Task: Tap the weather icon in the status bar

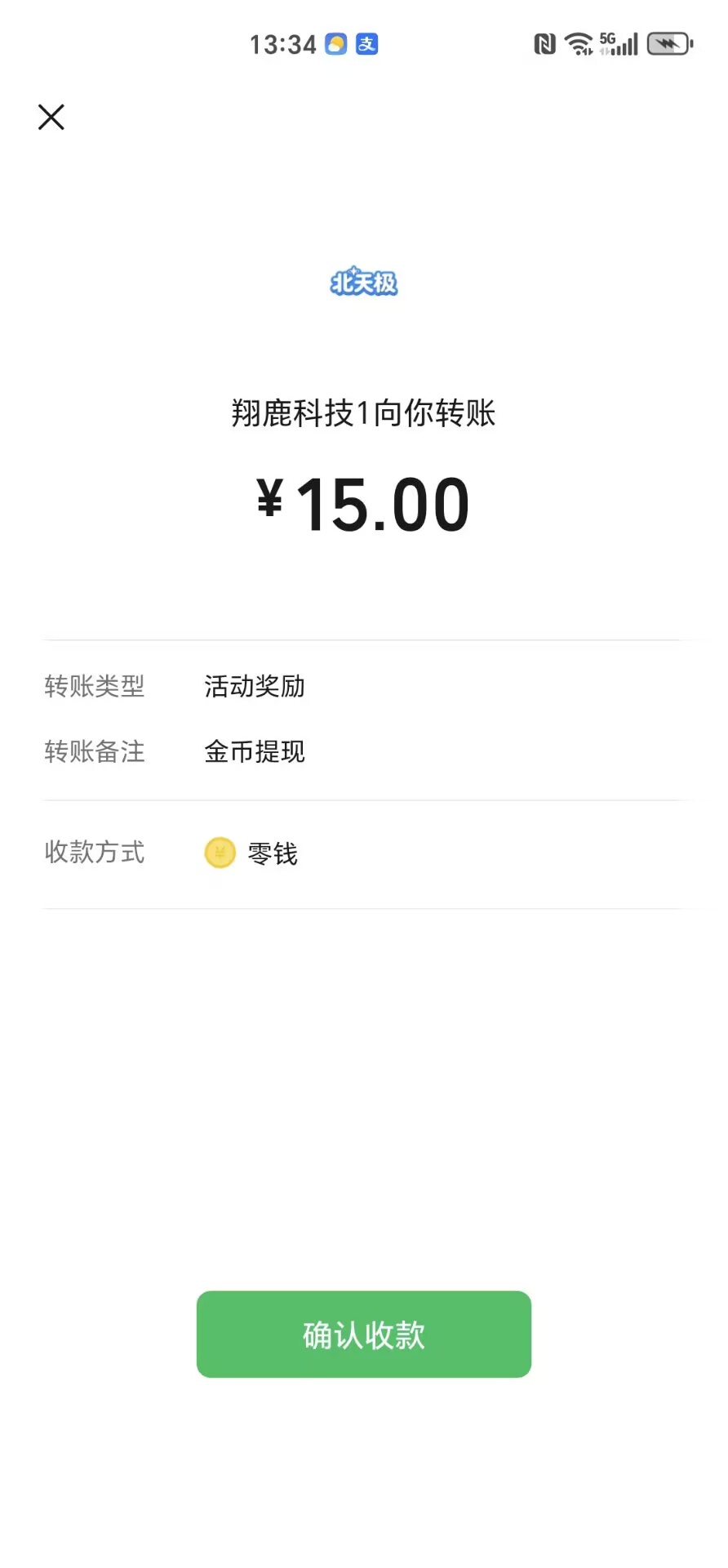Action: click(336, 44)
